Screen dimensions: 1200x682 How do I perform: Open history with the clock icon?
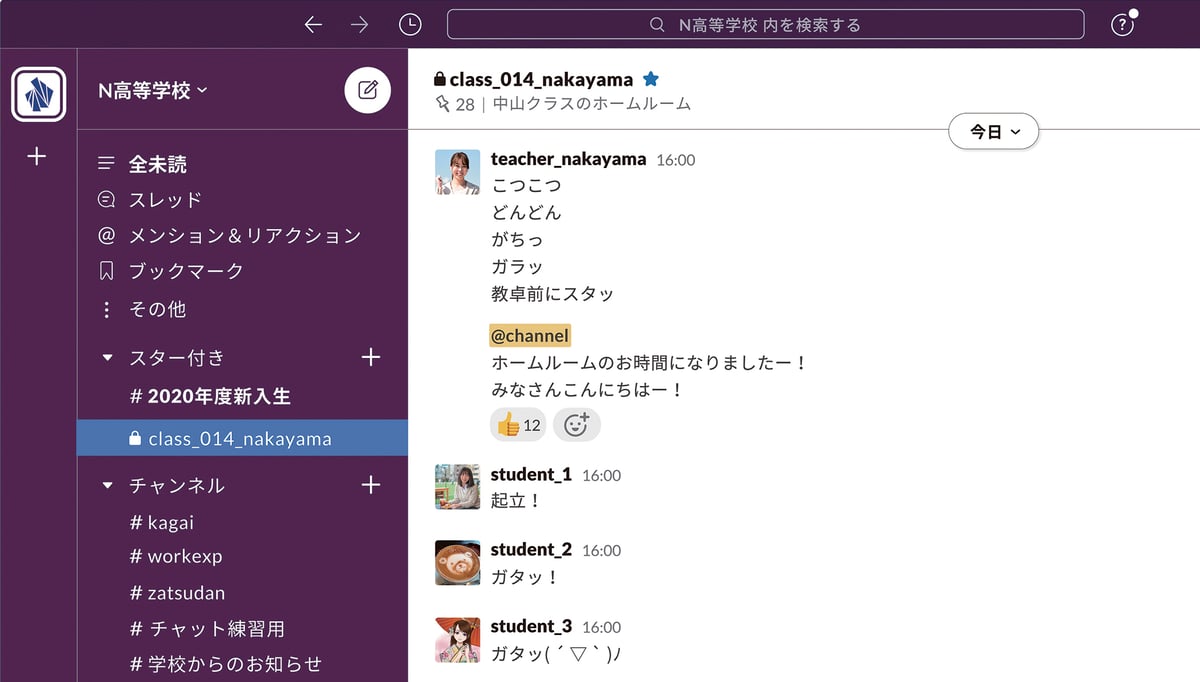[410, 25]
